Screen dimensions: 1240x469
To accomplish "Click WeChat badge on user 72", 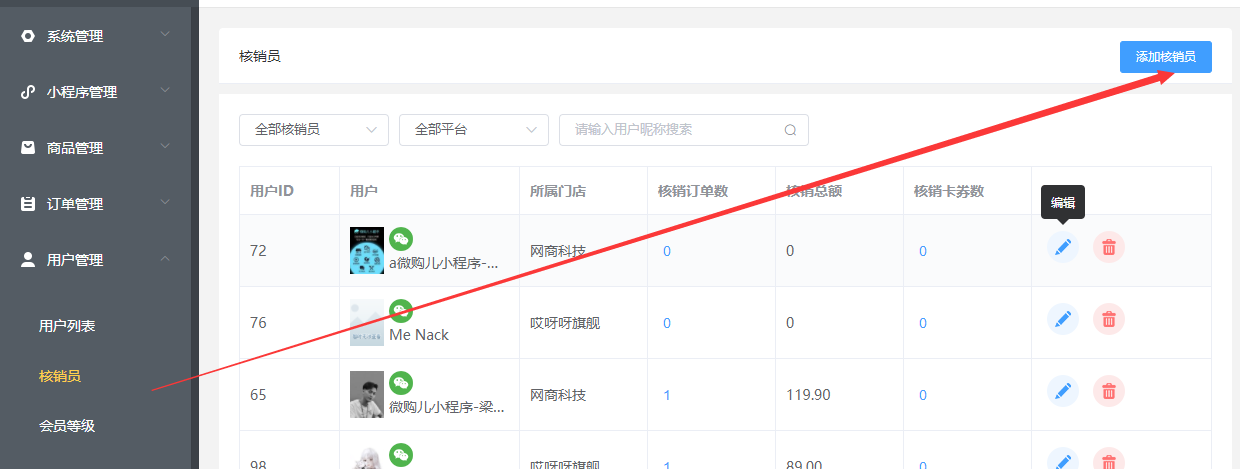I will (401, 239).
